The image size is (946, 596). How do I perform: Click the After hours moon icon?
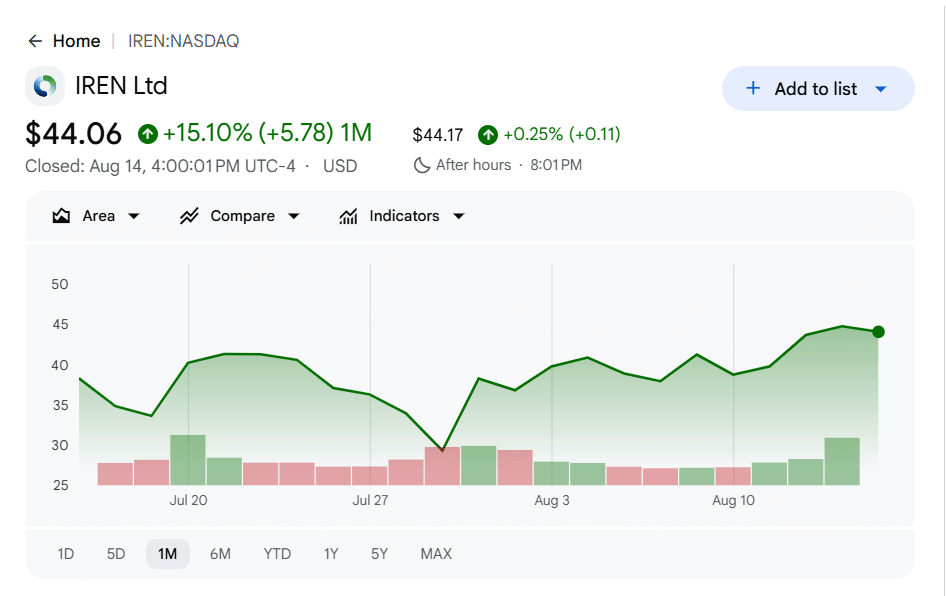click(422, 165)
